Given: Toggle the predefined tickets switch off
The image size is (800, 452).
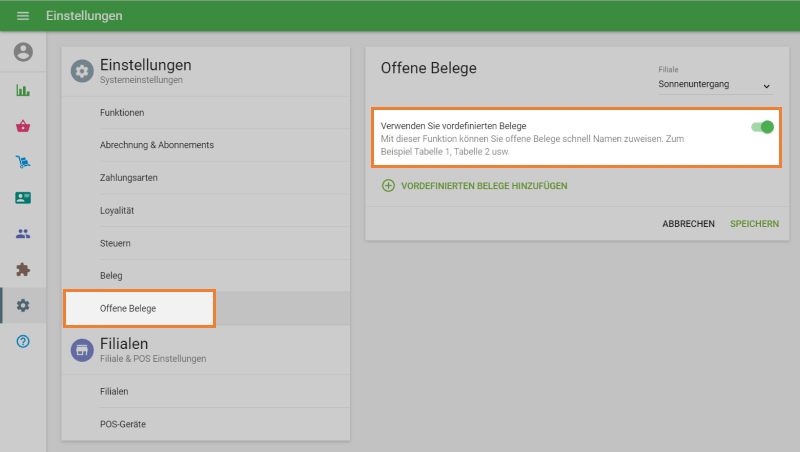Looking at the screenshot, I should point(762,127).
